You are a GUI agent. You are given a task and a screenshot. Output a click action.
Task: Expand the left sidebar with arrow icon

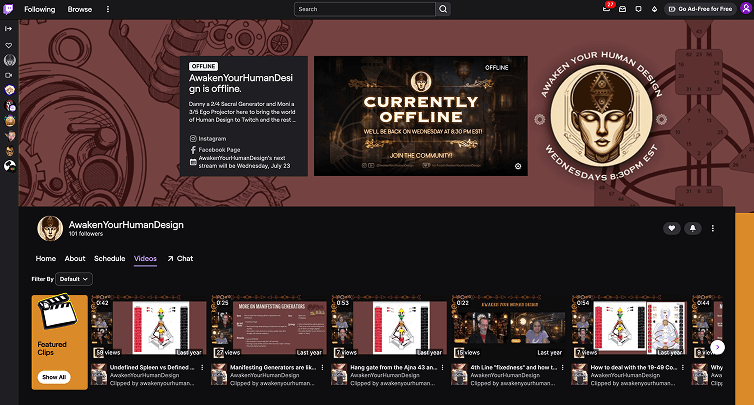point(9,28)
